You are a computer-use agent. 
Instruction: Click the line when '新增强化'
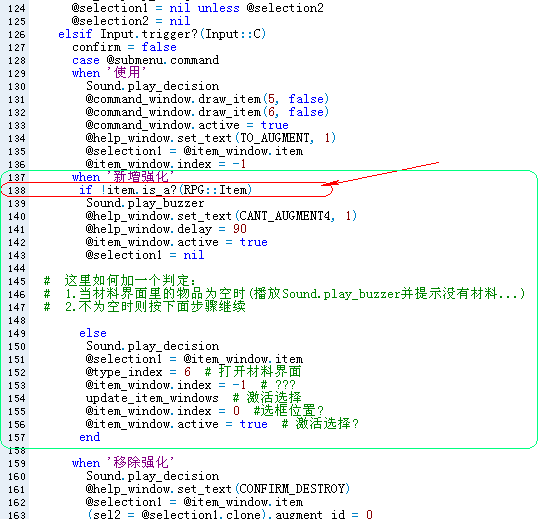coord(123,177)
